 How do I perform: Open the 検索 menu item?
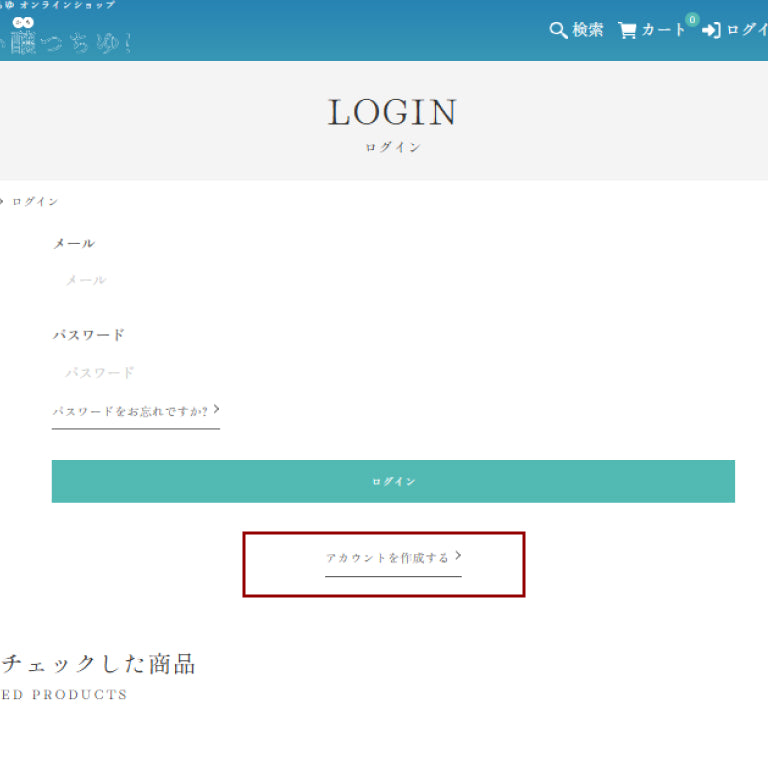click(x=588, y=30)
